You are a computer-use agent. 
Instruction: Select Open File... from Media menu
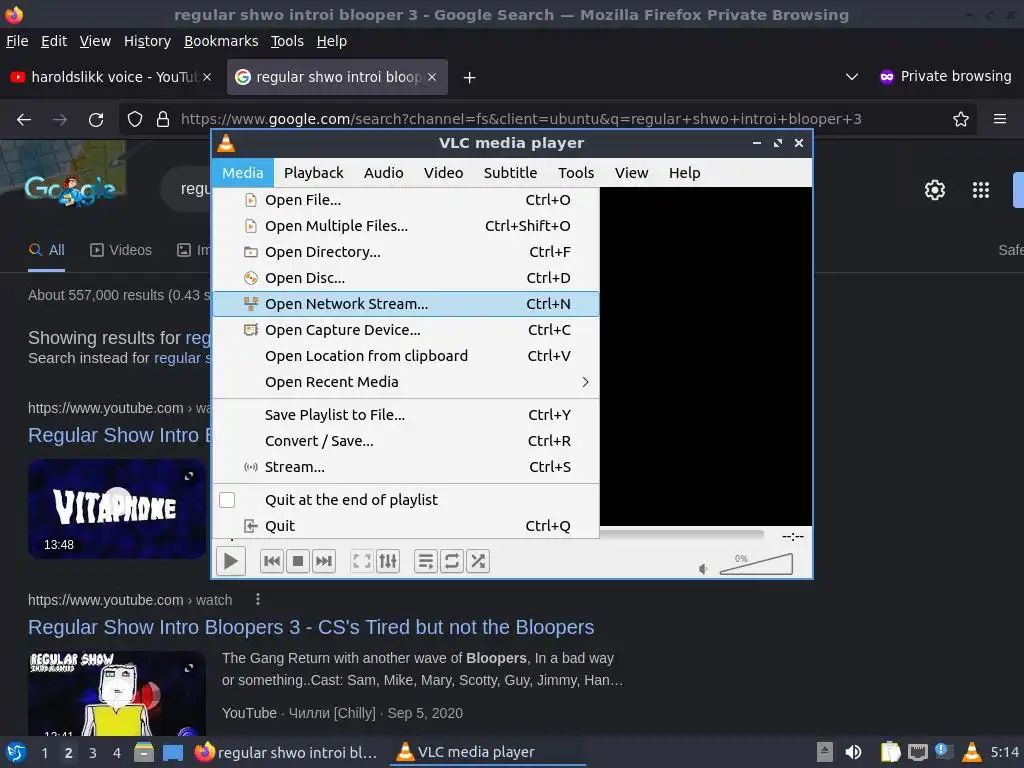click(x=406, y=200)
